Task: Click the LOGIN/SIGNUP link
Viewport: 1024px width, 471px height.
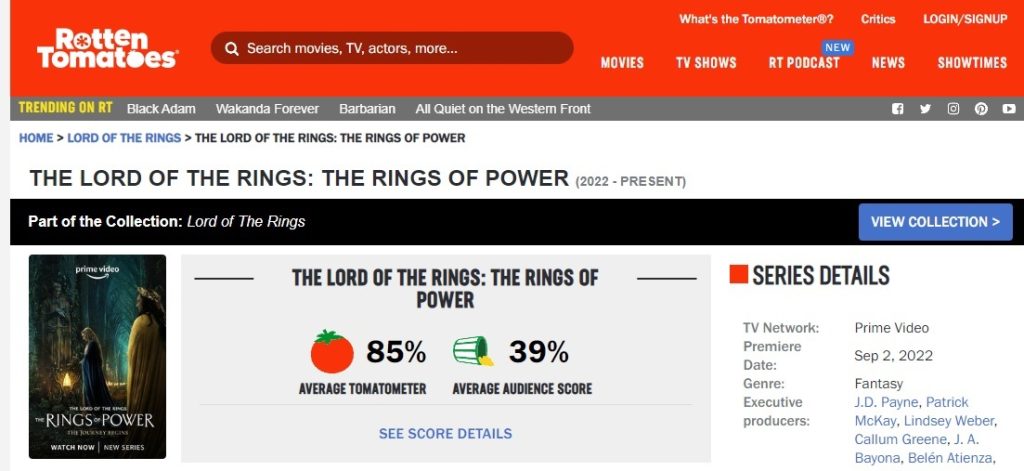Action: (x=965, y=19)
